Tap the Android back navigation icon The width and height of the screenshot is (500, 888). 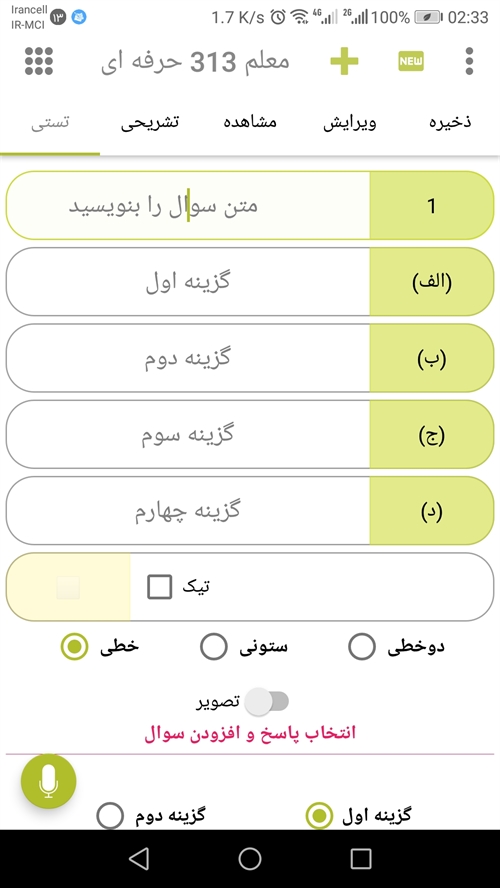point(139,859)
